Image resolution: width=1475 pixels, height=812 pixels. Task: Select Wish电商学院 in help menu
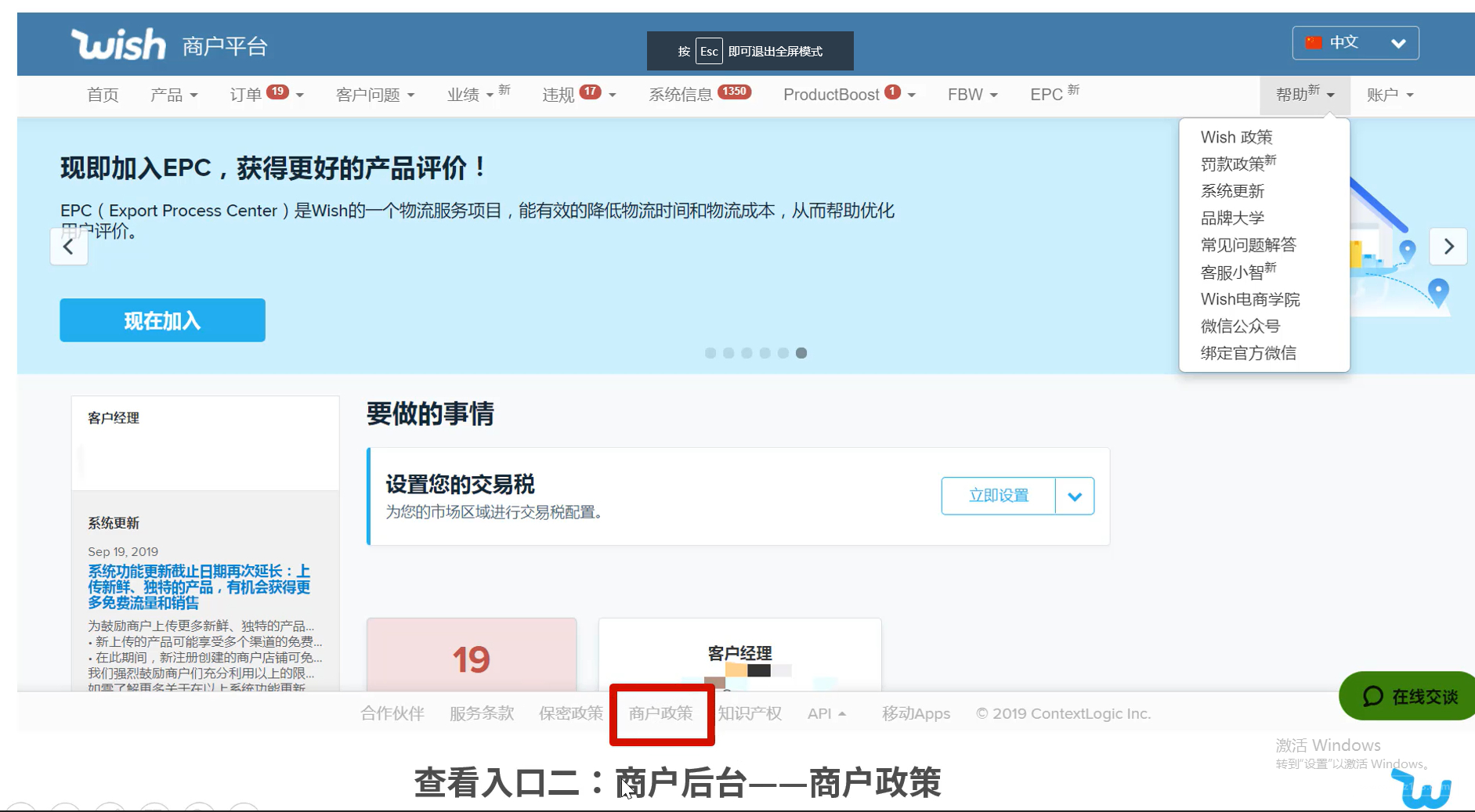pyautogui.click(x=1250, y=299)
